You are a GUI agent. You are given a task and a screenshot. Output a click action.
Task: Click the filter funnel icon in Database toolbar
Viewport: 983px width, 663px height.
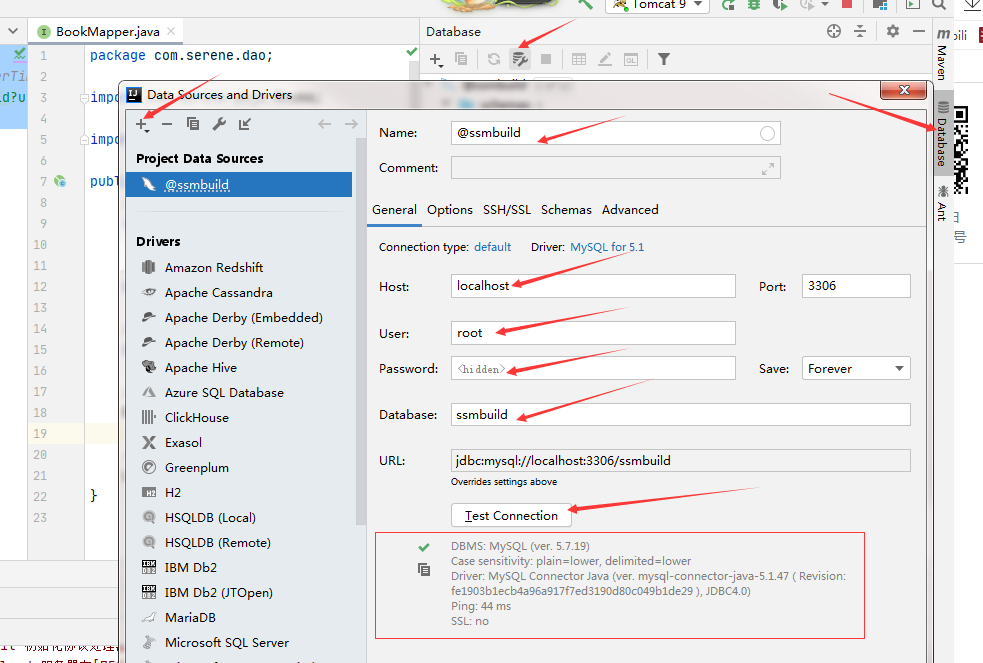(x=664, y=59)
